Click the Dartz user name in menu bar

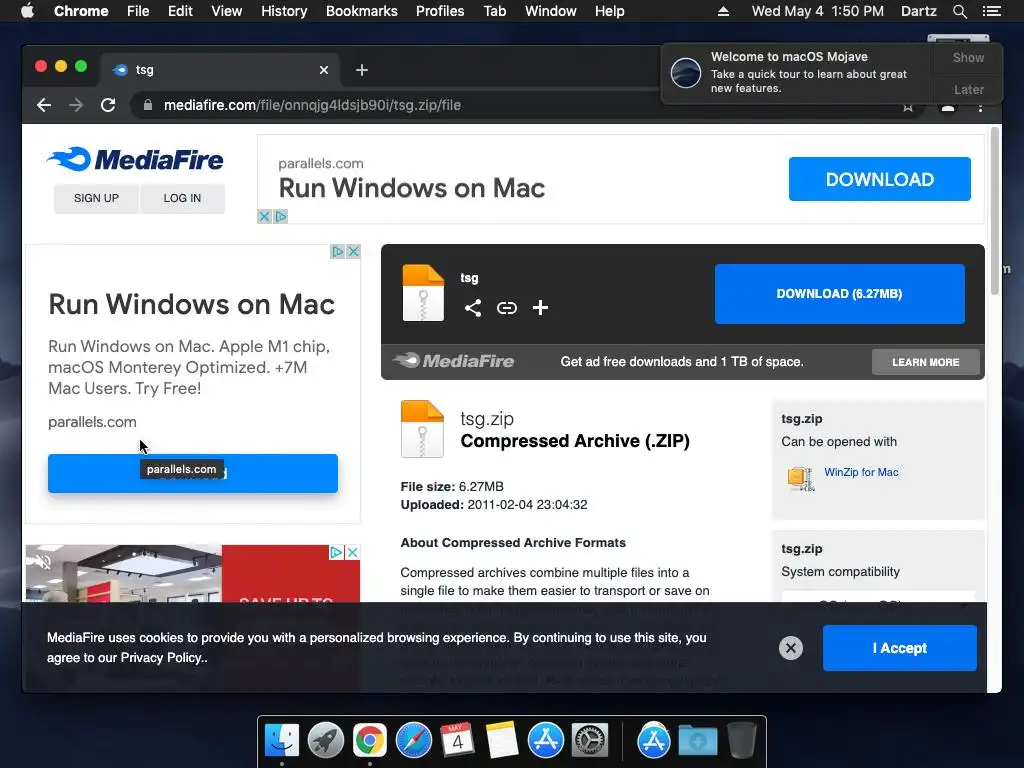pyautogui.click(x=918, y=11)
